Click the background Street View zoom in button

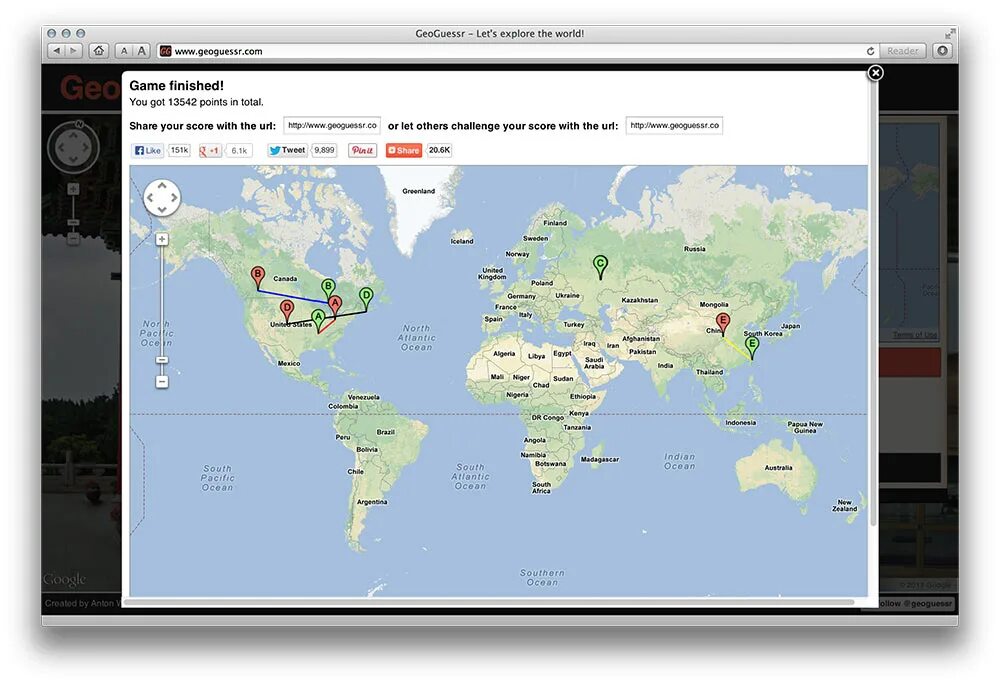pyautogui.click(x=73, y=189)
